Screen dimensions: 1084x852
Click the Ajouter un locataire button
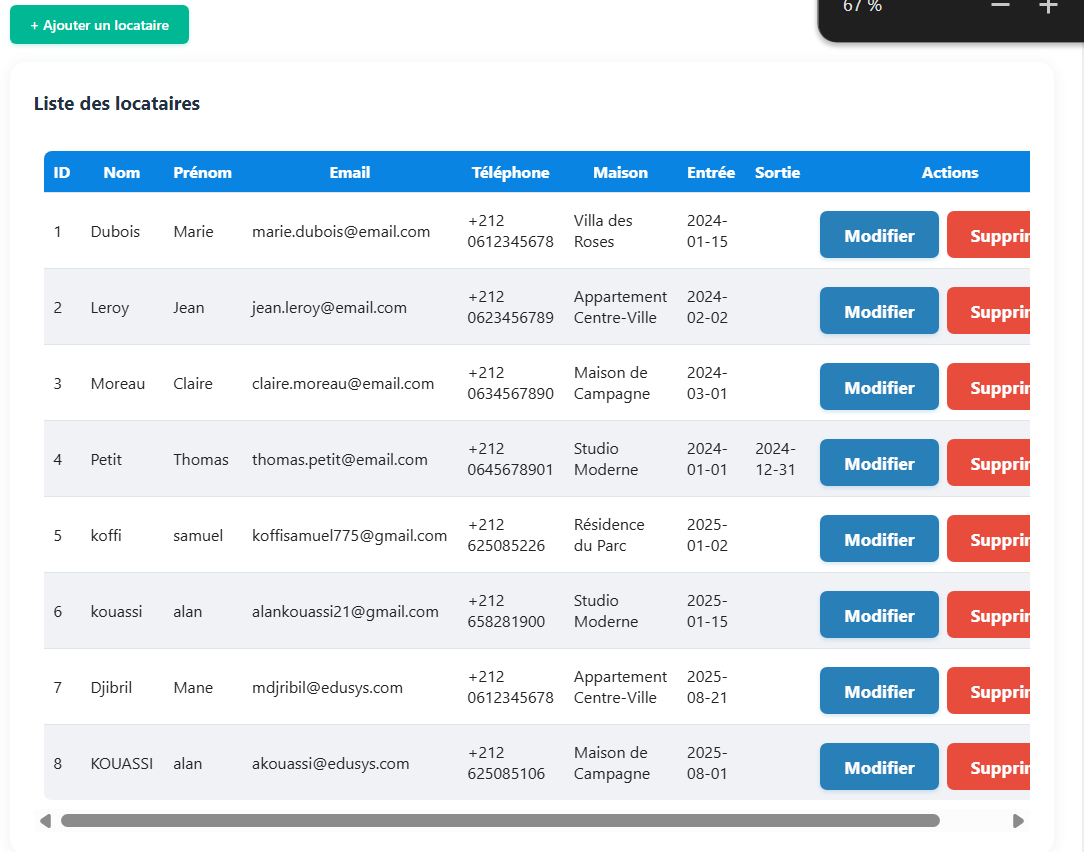[99, 25]
